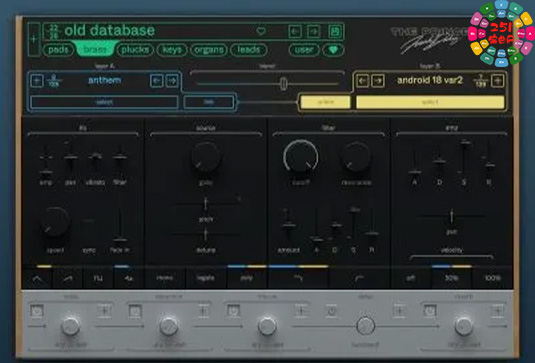Set voice mode to legato
Screen dimensions: 535x363
coord(205,279)
